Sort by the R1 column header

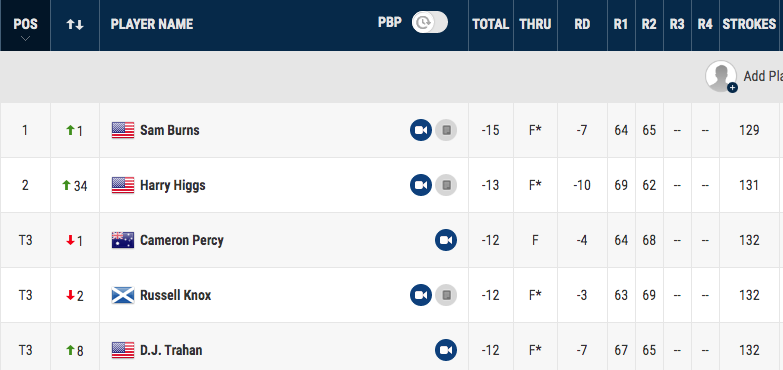[x=621, y=24]
